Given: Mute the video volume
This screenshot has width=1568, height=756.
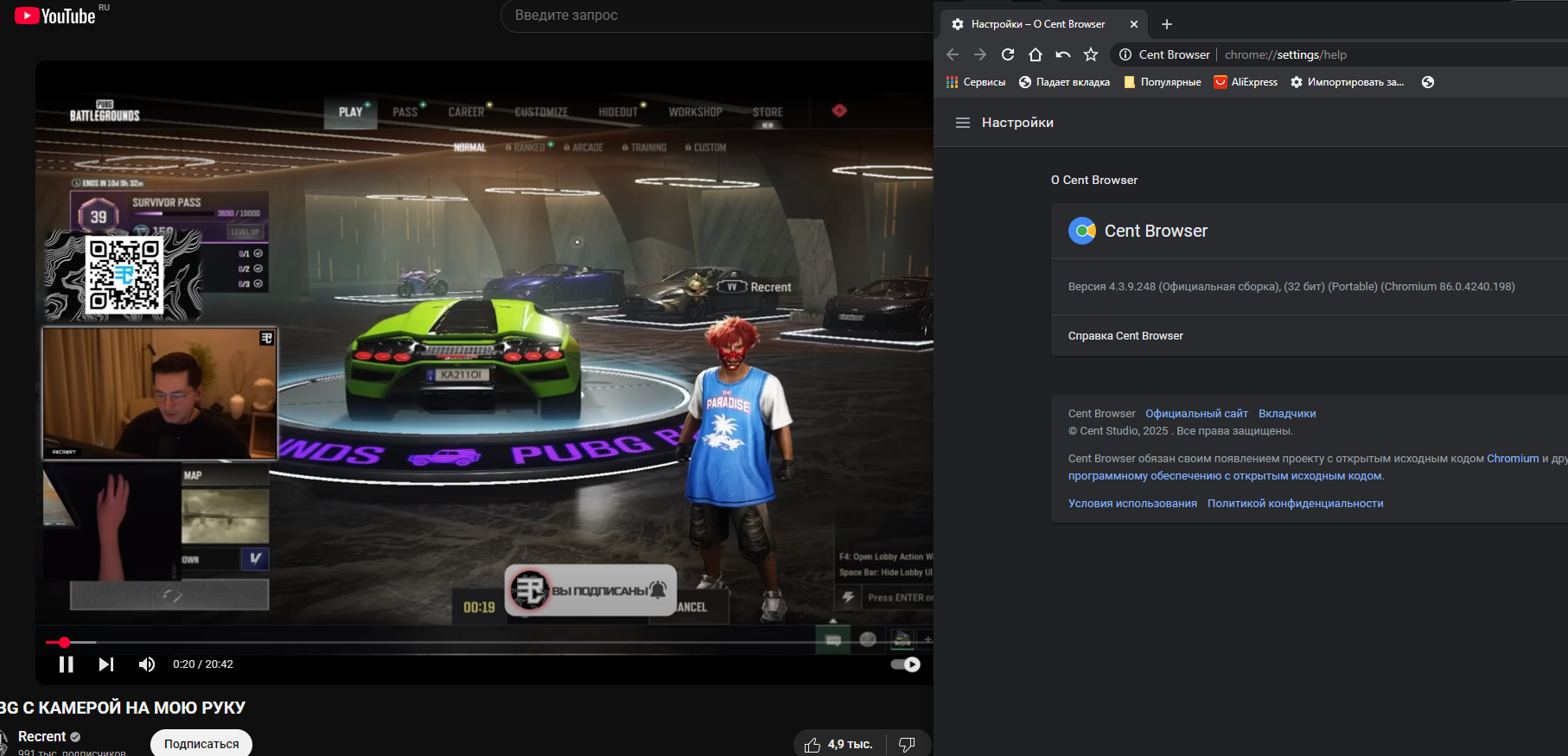Looking at the screenshot, I should pyautogui.click(x=147, y=664).
